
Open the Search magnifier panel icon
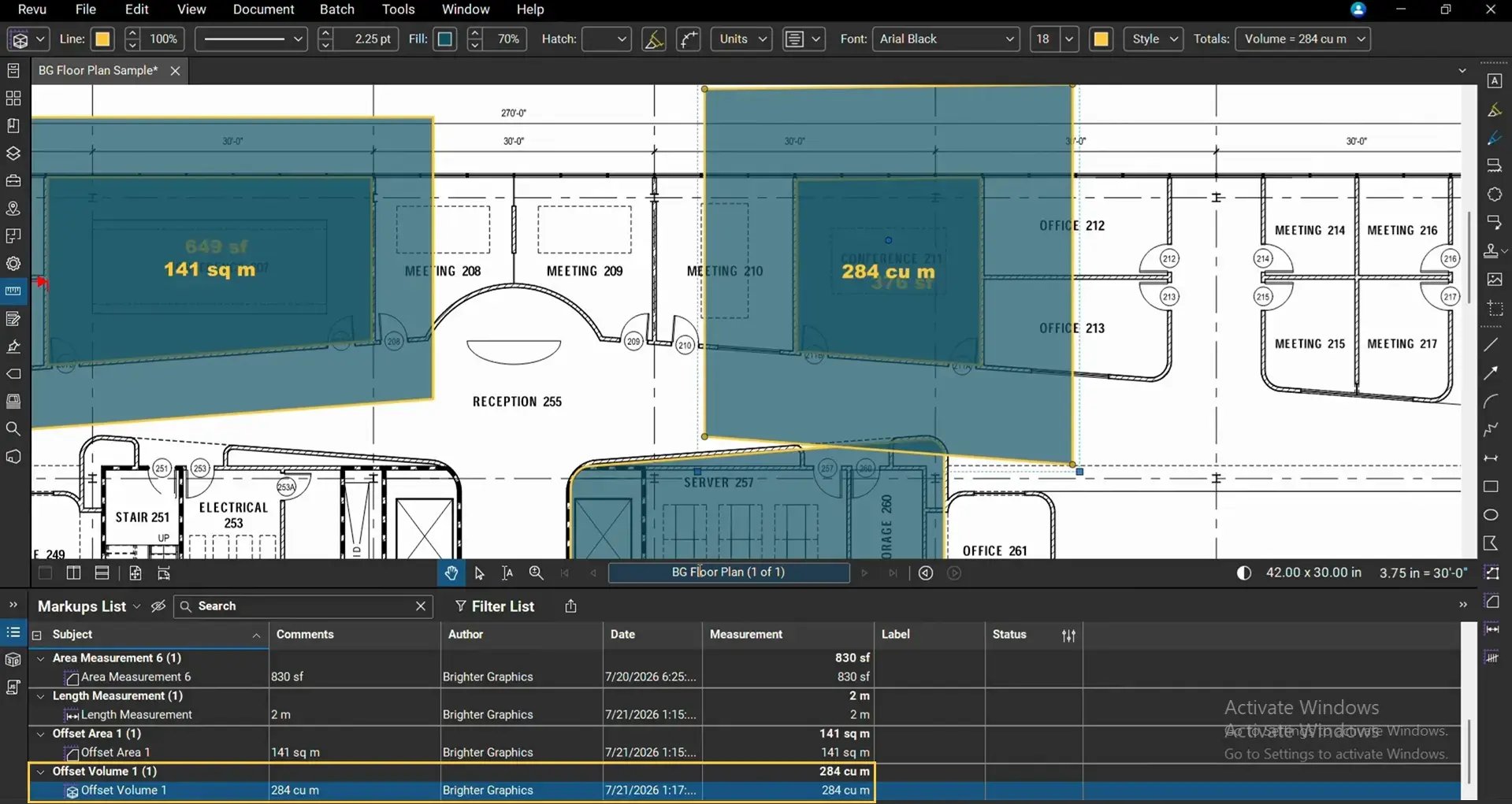click(x=13, y=429)
